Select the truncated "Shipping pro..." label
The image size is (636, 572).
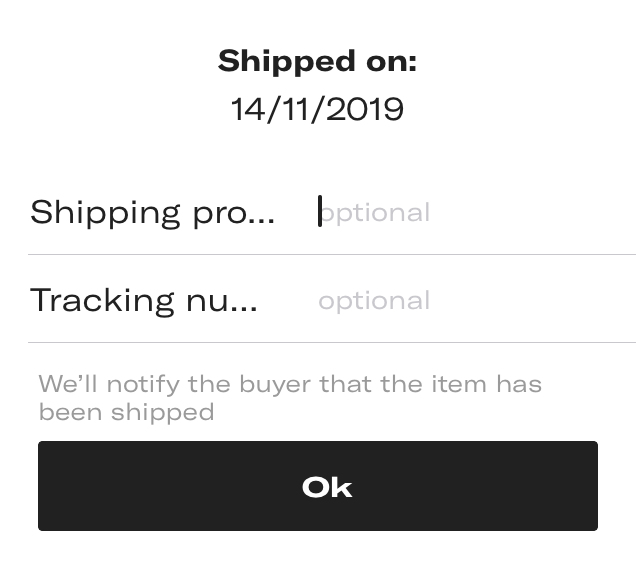[x=152, y=212]
